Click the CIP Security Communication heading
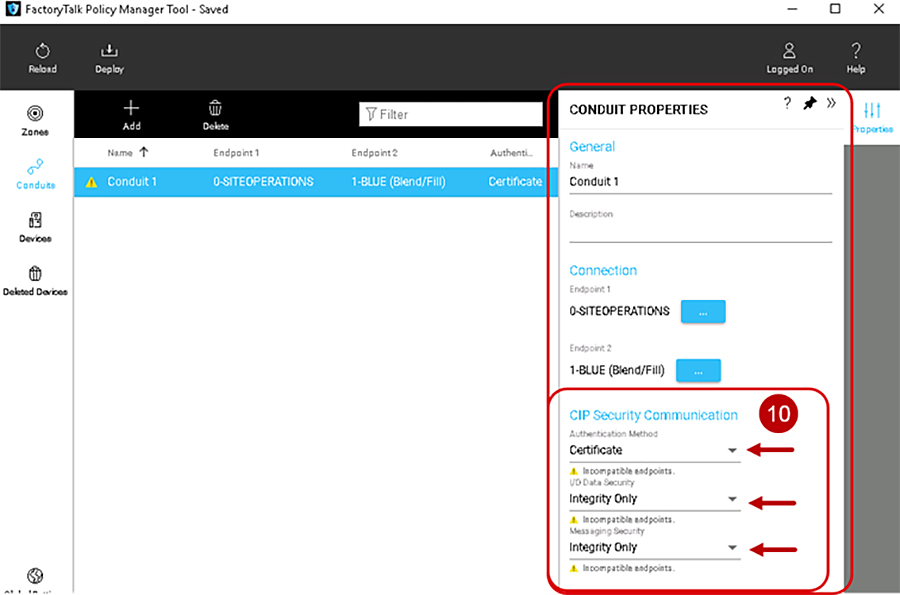 tap(653, 415)
